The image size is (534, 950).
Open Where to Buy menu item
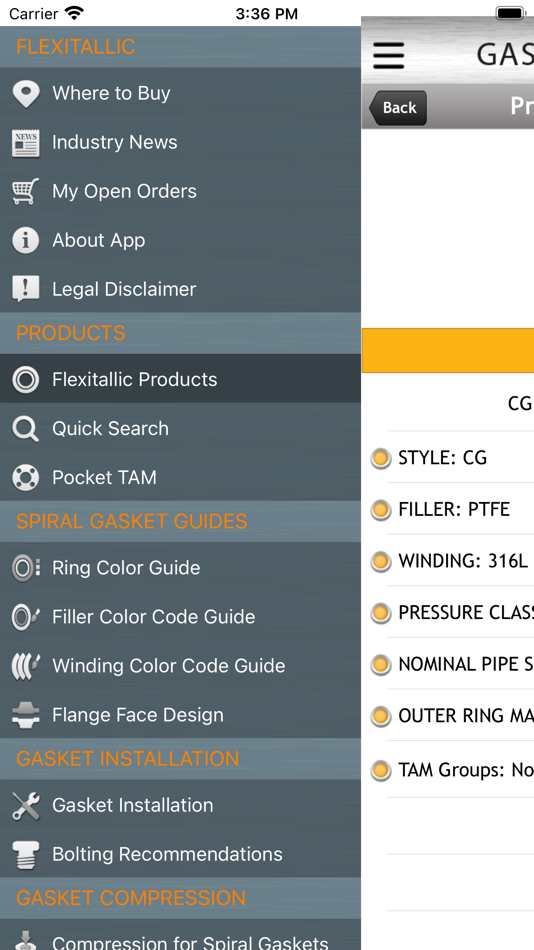(x=180, y=93)
